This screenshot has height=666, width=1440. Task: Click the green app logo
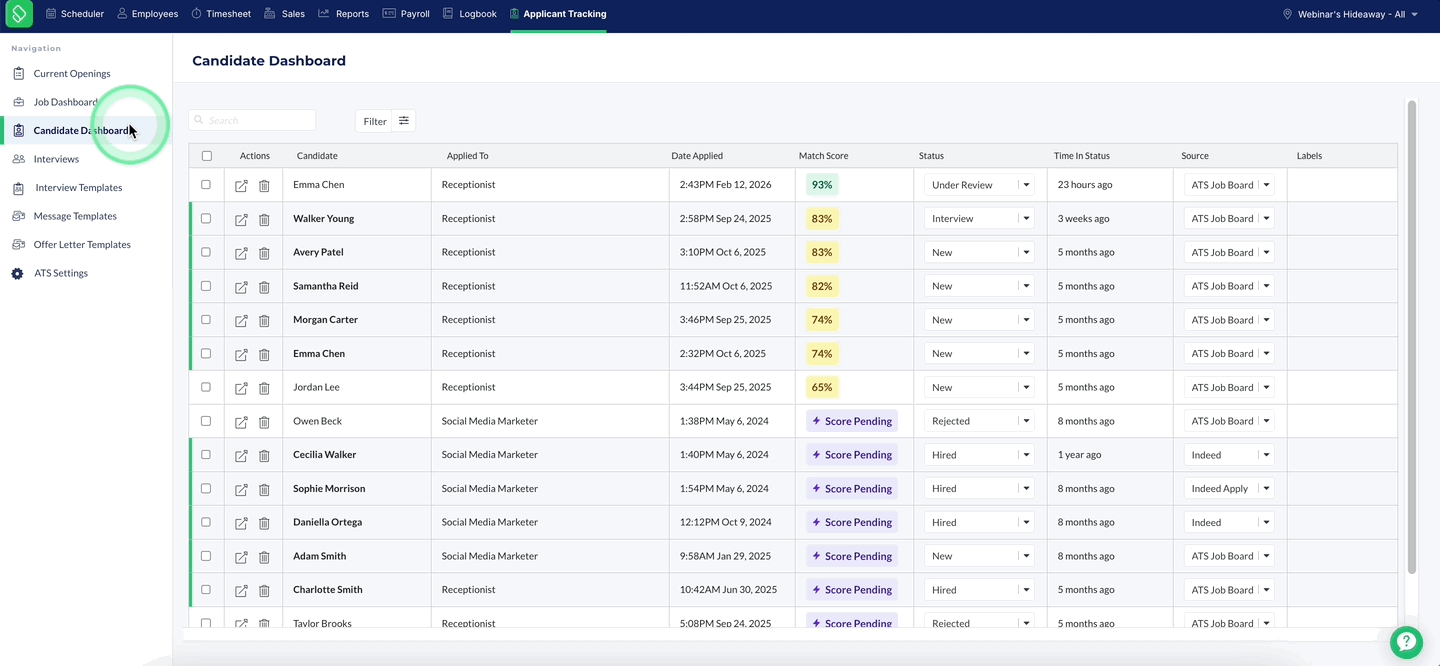19,14
